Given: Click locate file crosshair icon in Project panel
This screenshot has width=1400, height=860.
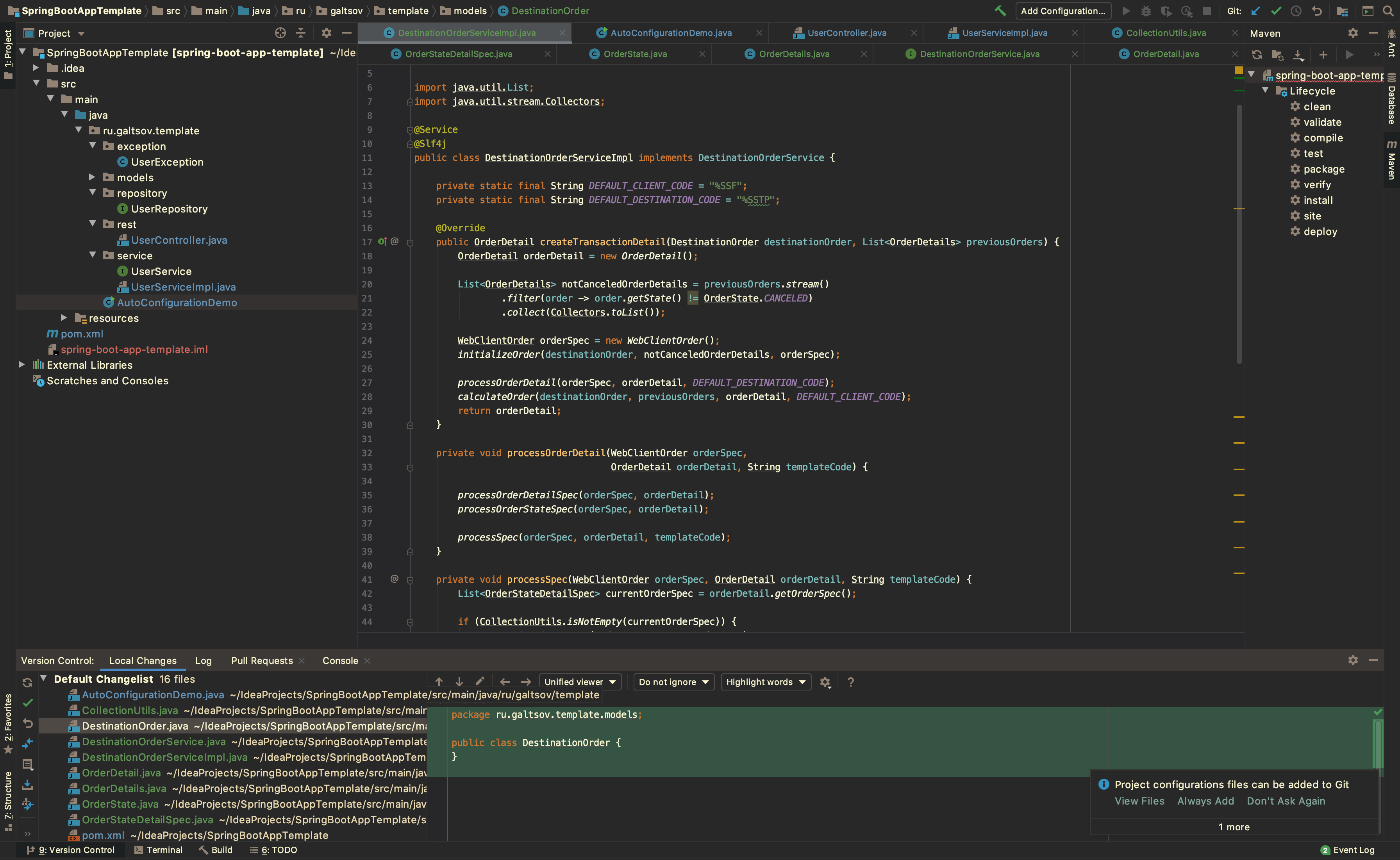Looking at the screenshot, I should coord(280,33).
